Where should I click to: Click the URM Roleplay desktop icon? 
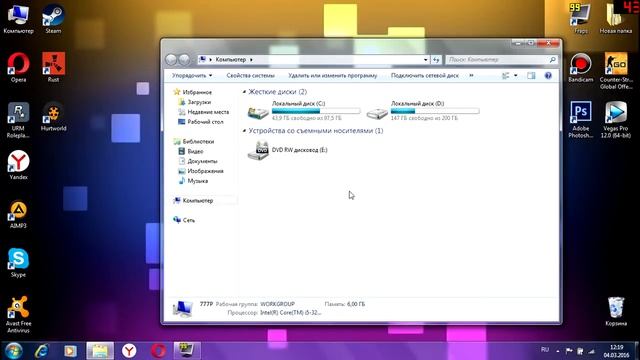point(18,120)
